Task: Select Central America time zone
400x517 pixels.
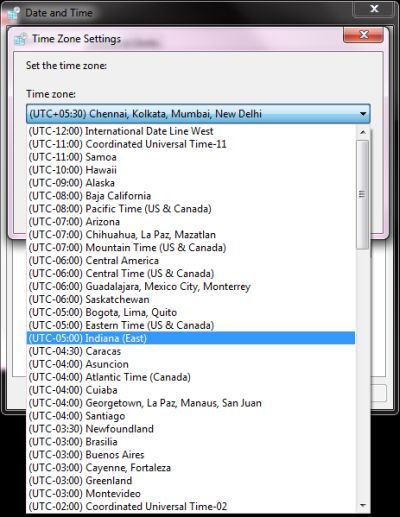Action: click(x=191, y=261)
